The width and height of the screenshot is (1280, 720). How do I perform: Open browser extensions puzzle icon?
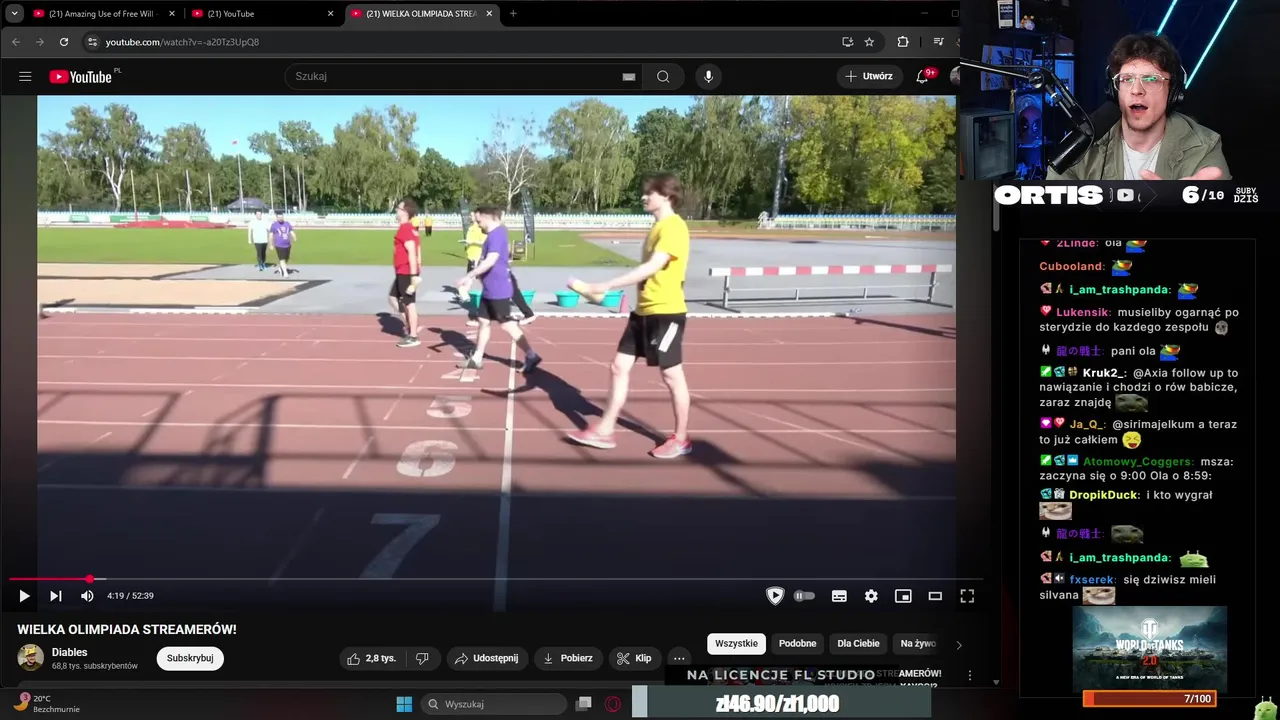(903, 42)
